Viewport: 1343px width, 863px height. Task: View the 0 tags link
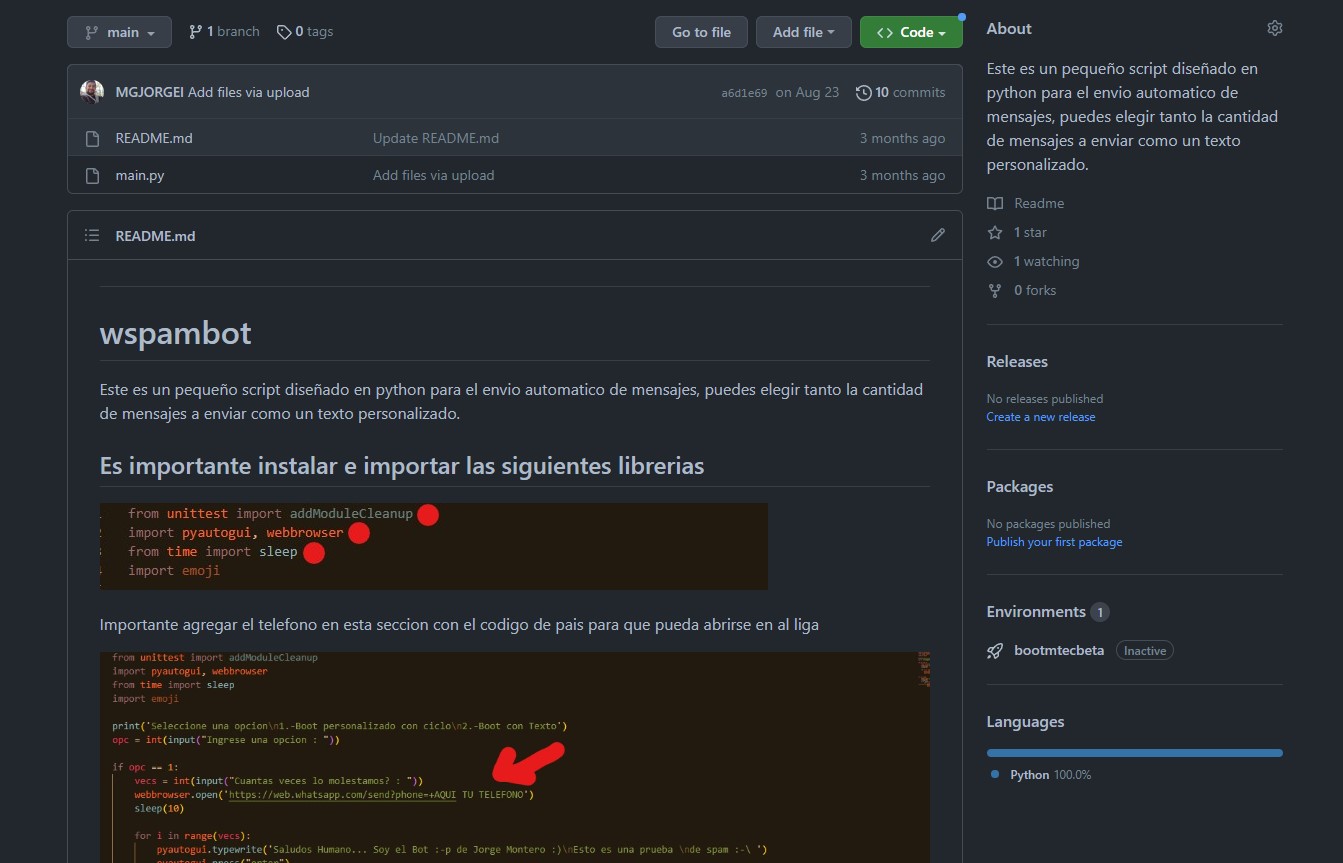(x=305, y=32)
